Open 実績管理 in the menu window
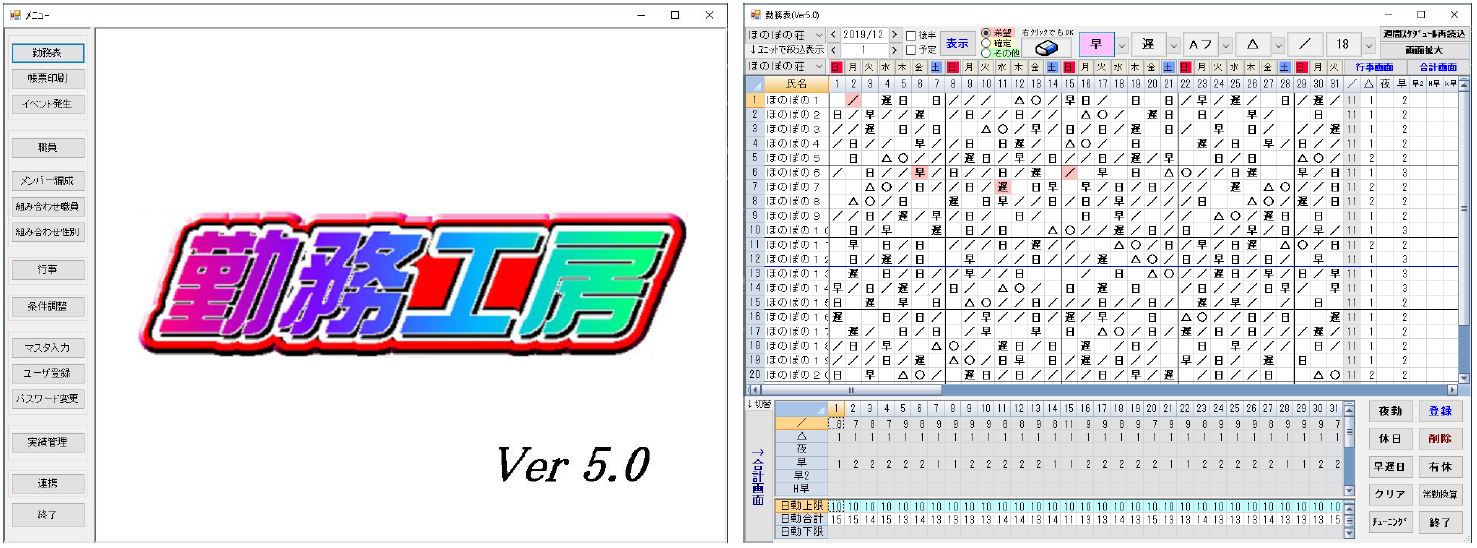This screenshot has height=548, width=1477. (x=48, y=441)
